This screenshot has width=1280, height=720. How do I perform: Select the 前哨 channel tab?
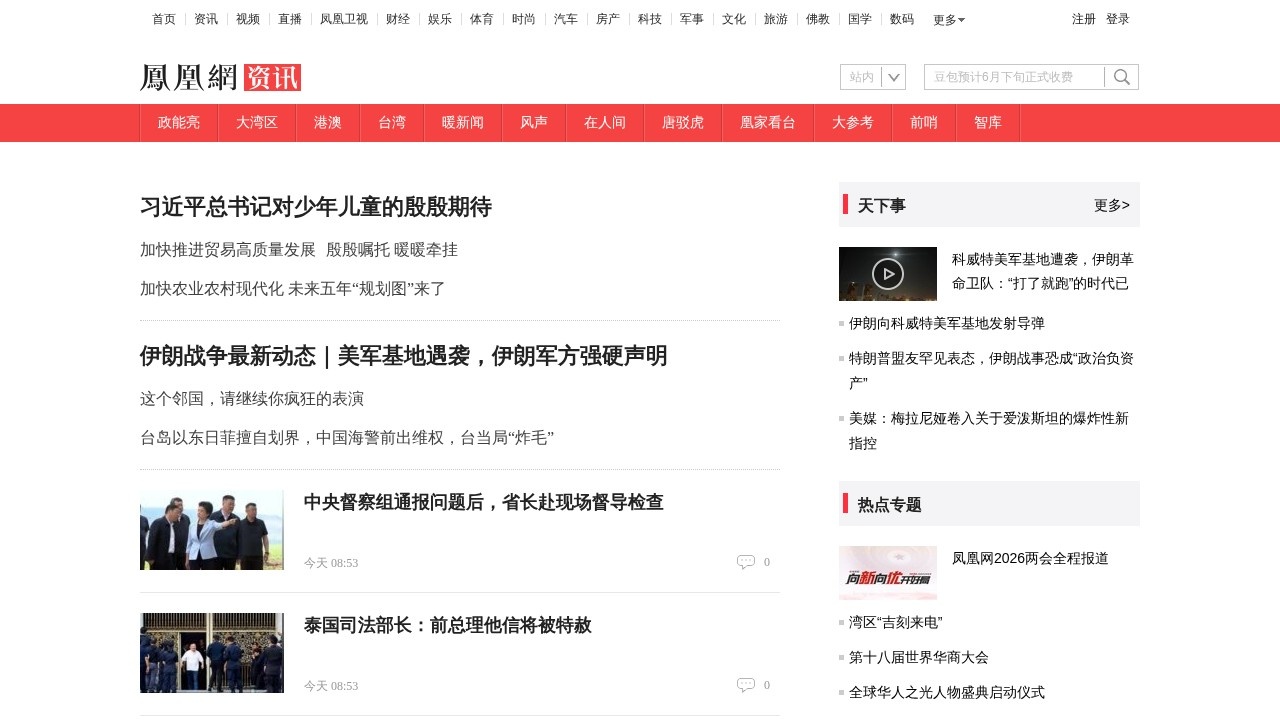(x=924, y=123)
